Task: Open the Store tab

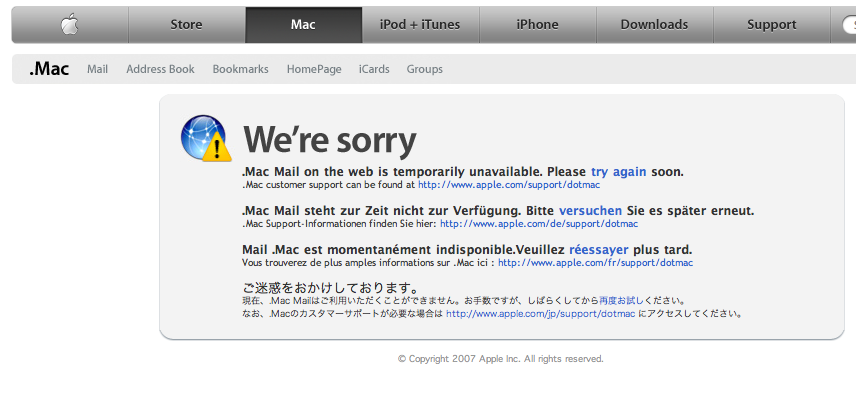Action: tap(186, 25)
